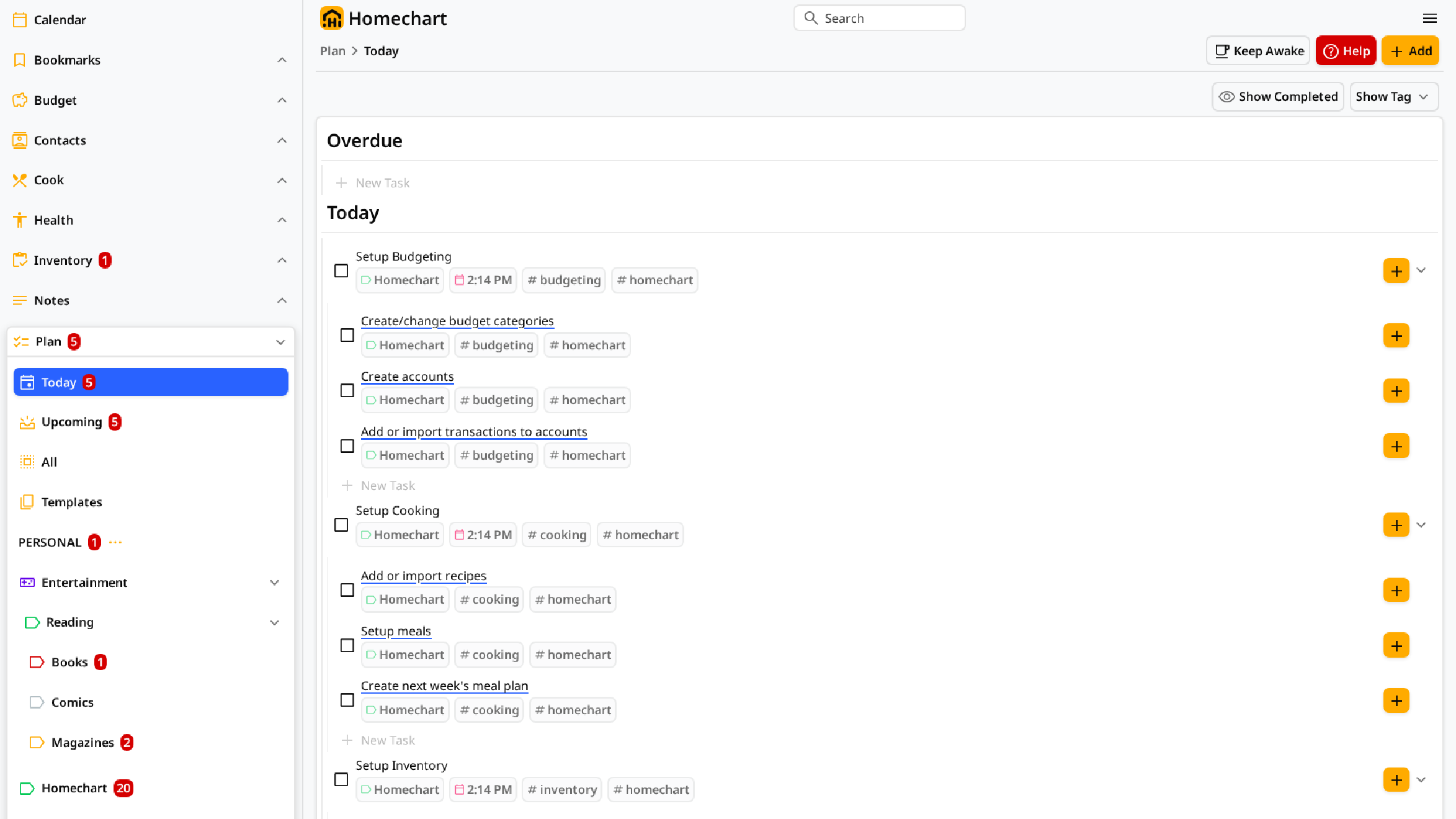Click the yellow Magazines tag icon
1456x819 pixels.
tap(37, 742)
